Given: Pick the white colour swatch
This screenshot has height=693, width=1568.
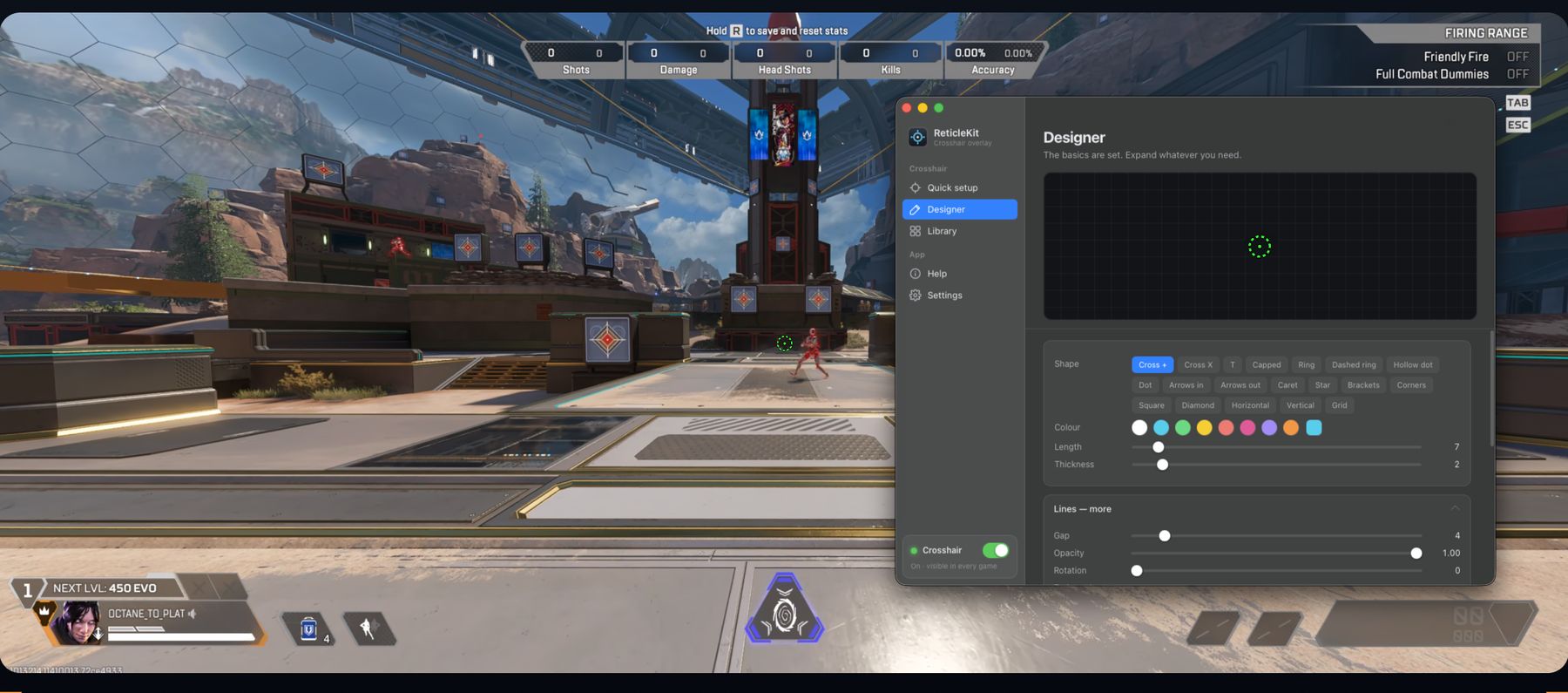Looking at the screenshot, I should [x=1139, y=427].
